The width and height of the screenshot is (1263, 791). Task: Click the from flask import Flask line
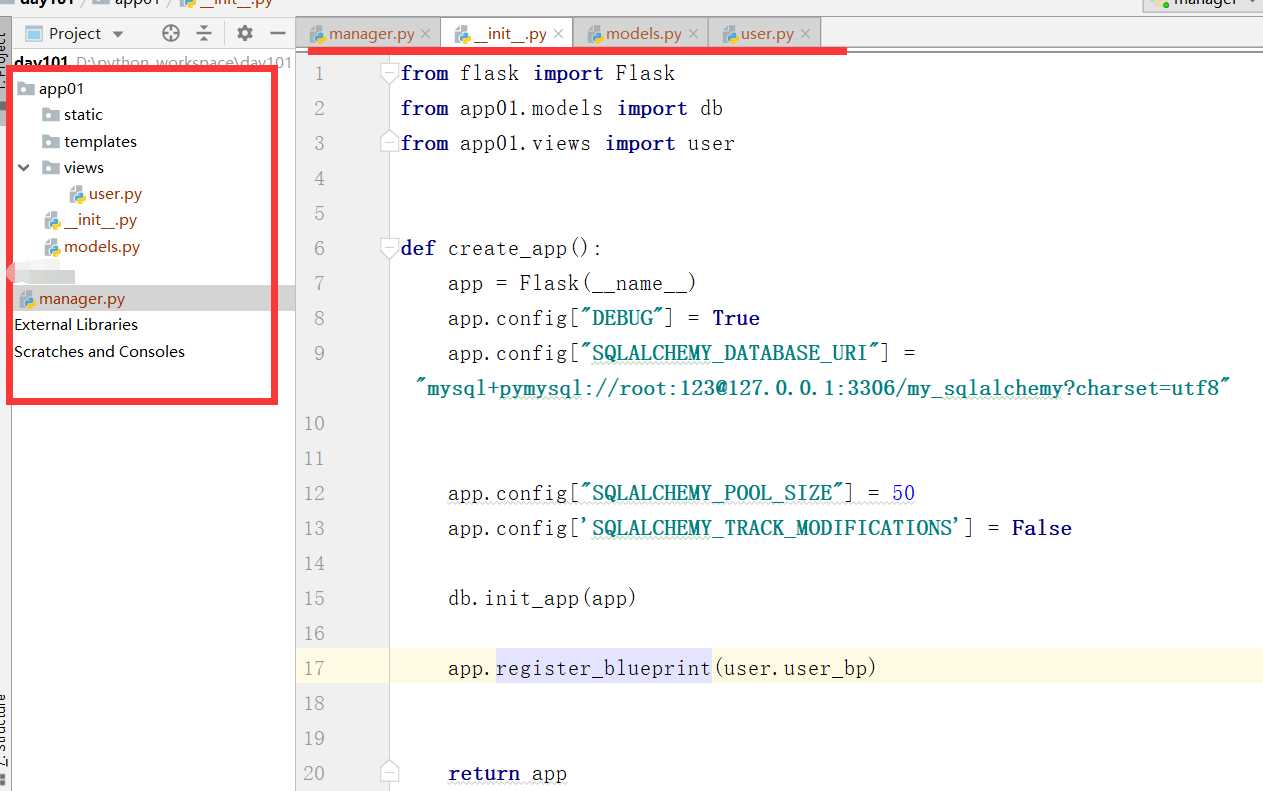[537, 73]
